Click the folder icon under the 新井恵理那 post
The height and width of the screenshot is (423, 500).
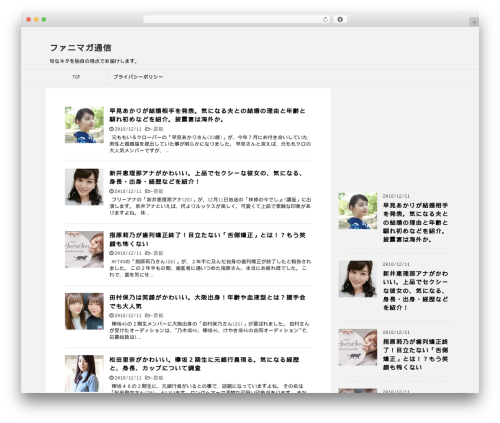[x=147, y=191]
